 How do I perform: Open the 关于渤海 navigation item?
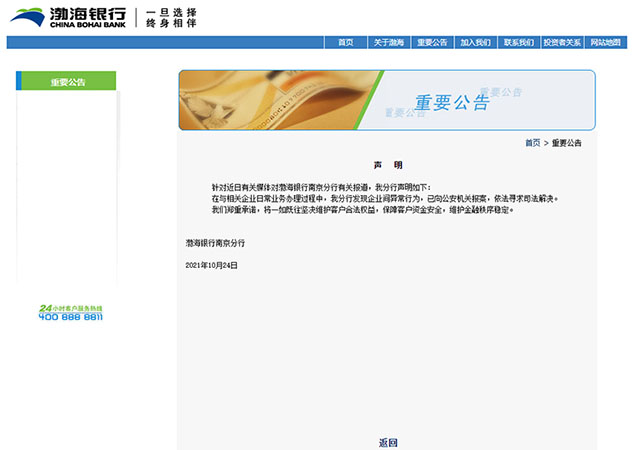(389, 42)
